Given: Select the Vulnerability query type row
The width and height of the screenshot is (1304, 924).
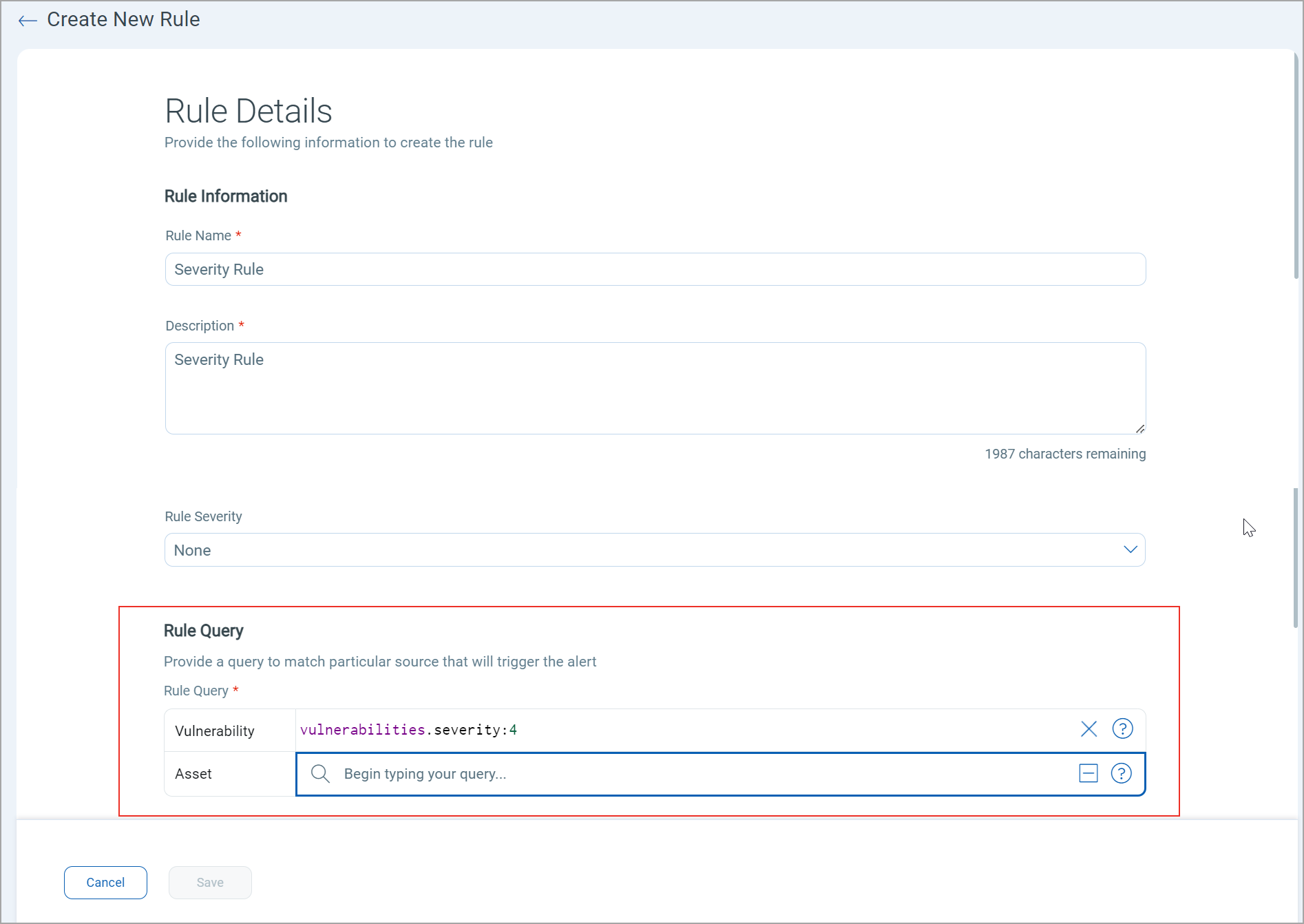Looking at the screenshot, I should point(230,731).
